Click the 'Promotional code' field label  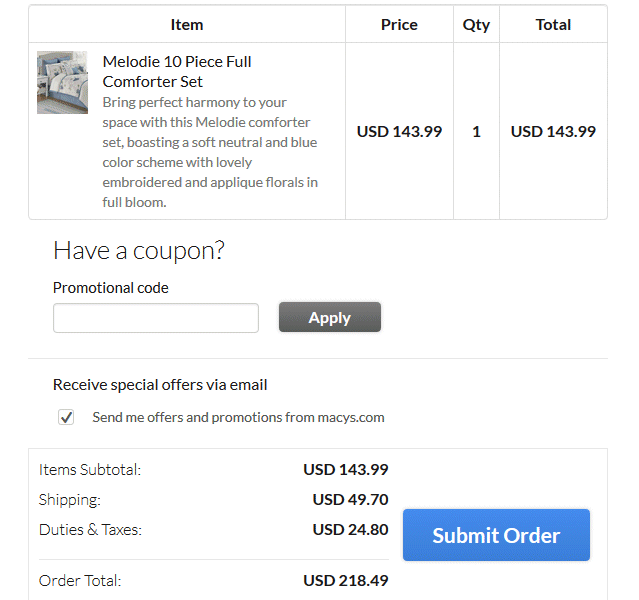click(x=111, y=288)
